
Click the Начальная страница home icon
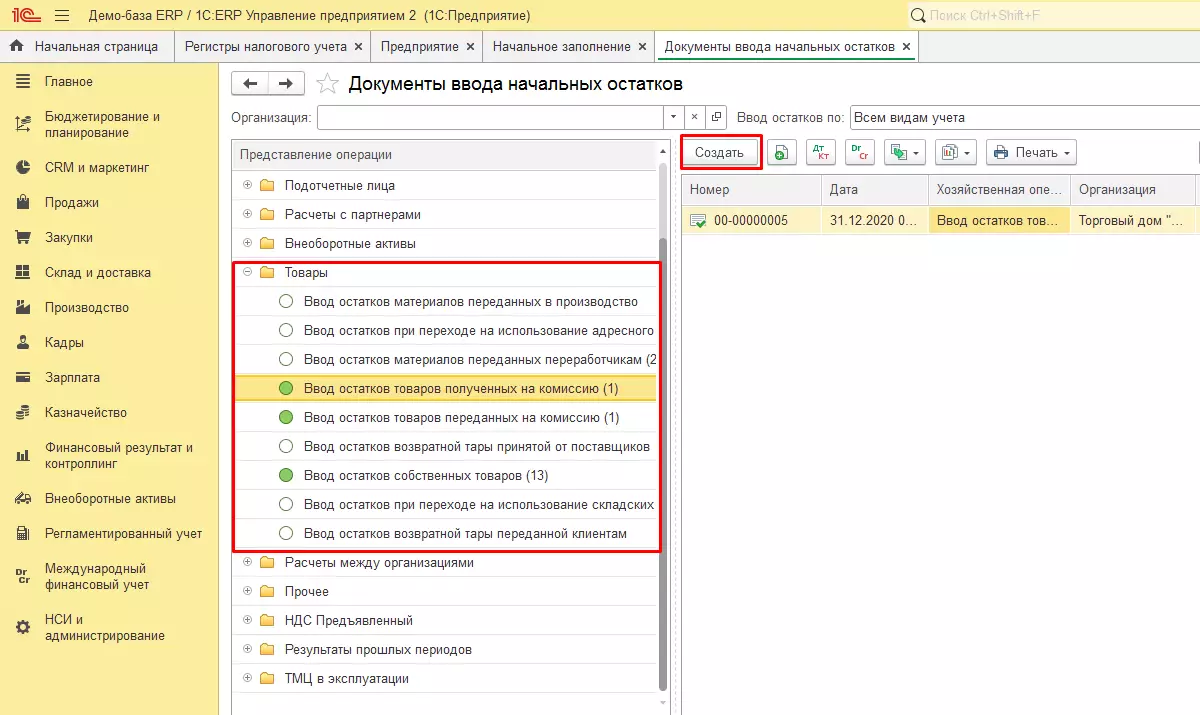click(16, 47)
